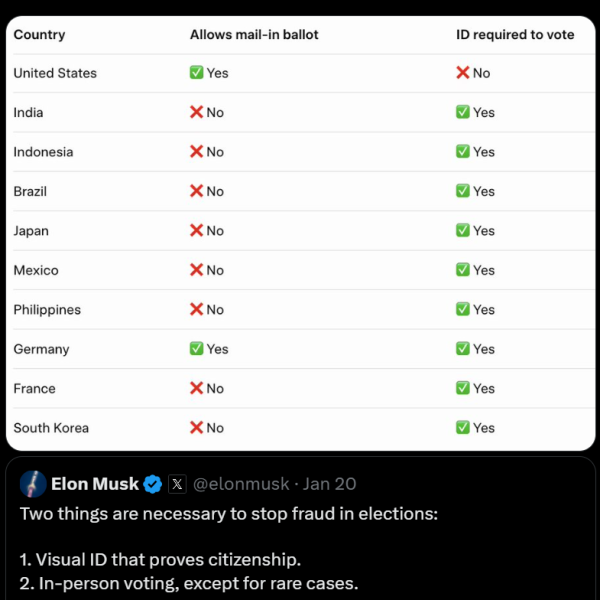Click the X logo badge beside the name
This screenshot has height=600, width=600.
[x=177, y=484]
